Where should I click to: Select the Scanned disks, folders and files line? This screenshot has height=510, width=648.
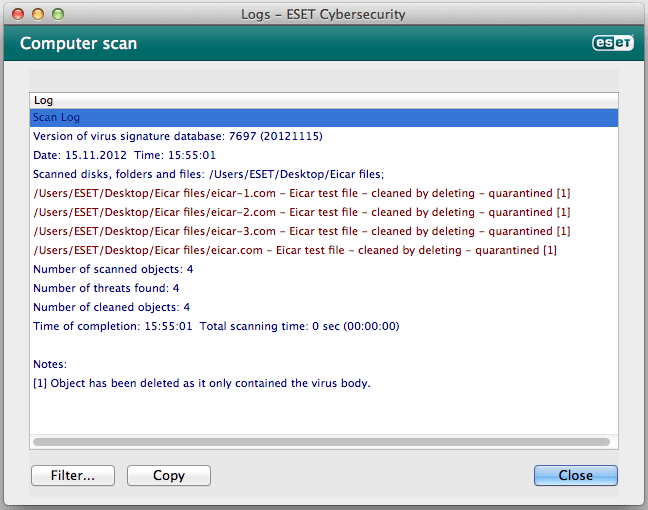215,174
